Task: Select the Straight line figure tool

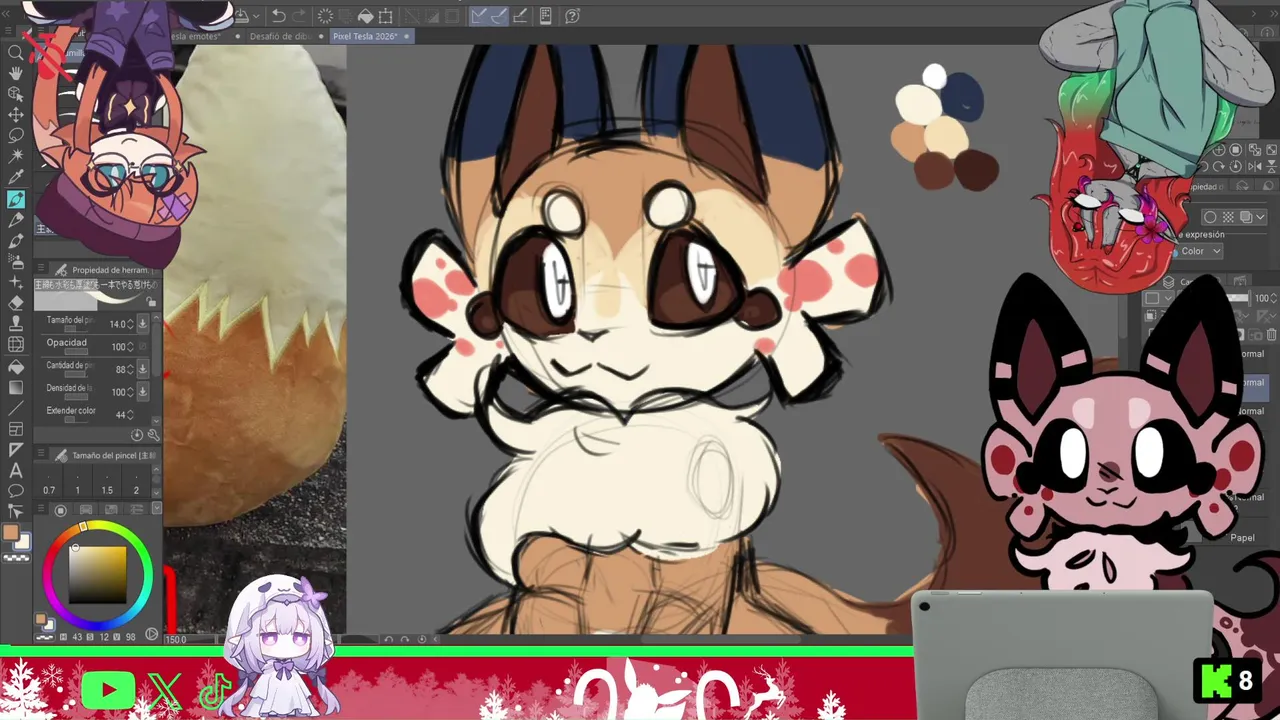Action: pyautogui.click(x=15, y=408)
